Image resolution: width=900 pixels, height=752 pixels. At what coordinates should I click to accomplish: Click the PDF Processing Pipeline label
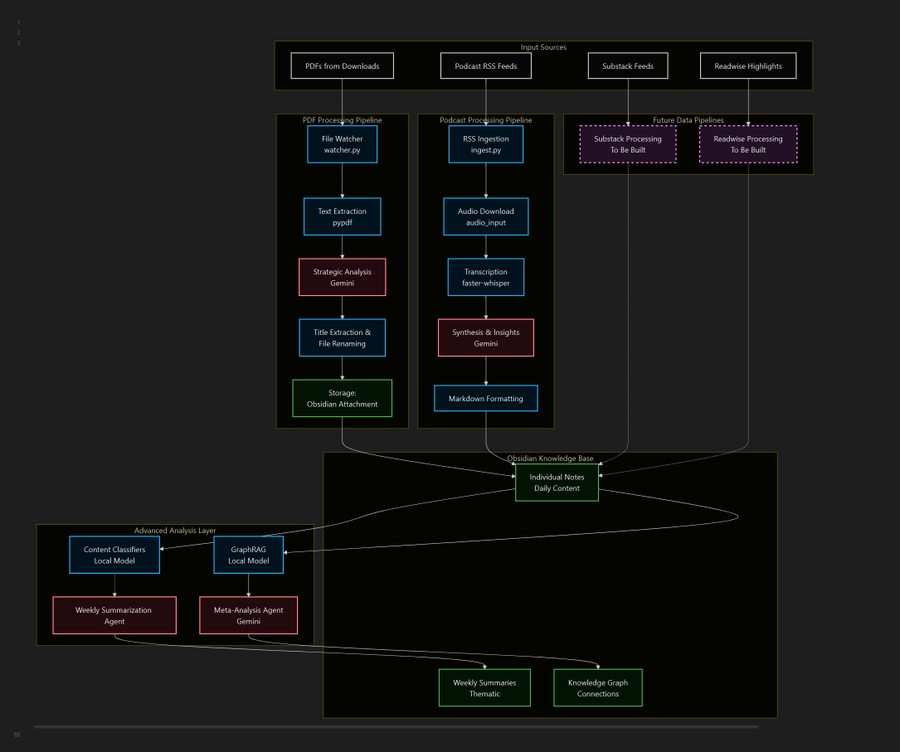click(x=342, y=120)
